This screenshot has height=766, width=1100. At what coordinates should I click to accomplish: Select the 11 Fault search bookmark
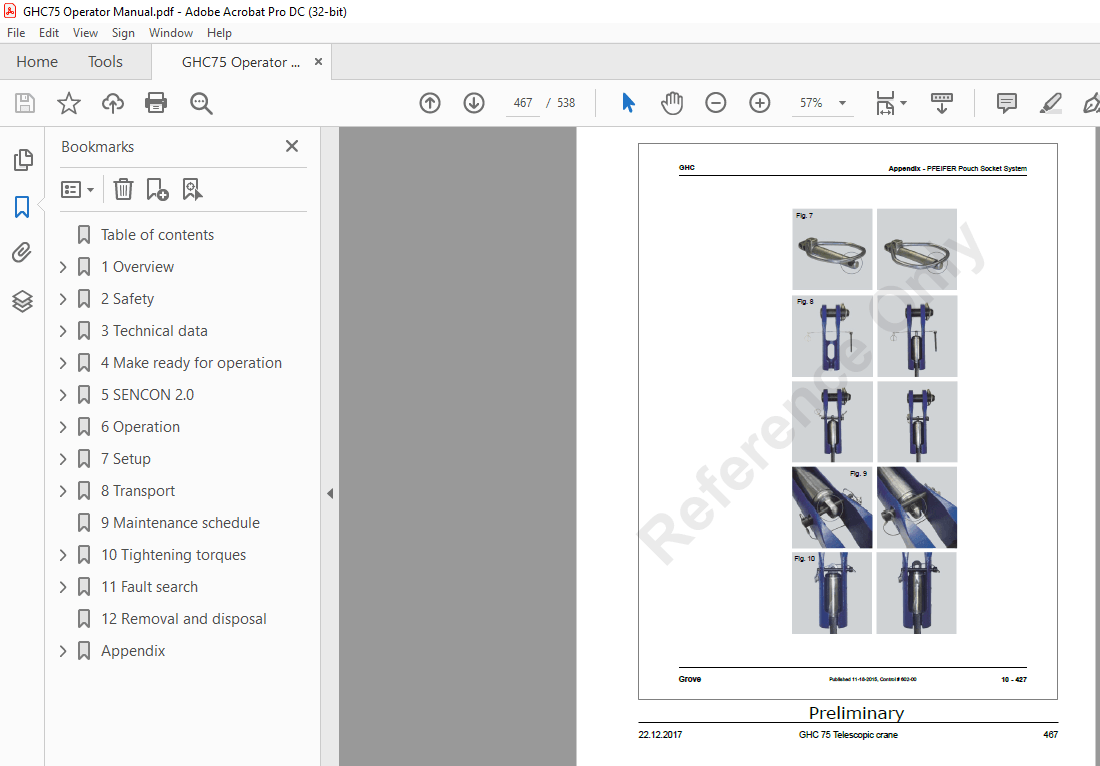[150, 586]
